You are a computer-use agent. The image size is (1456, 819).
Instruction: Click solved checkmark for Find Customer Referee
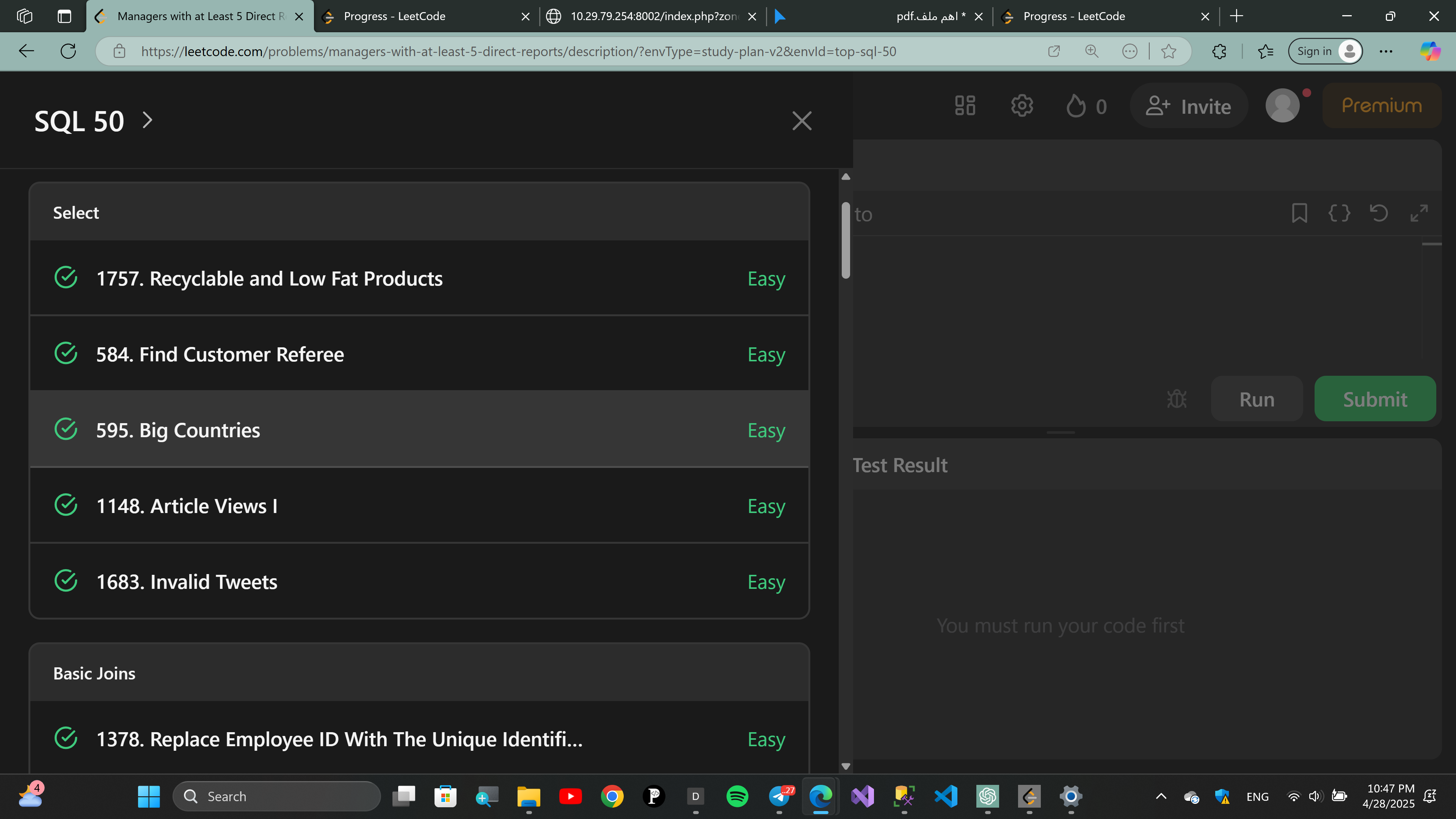[x=66, y=353]
